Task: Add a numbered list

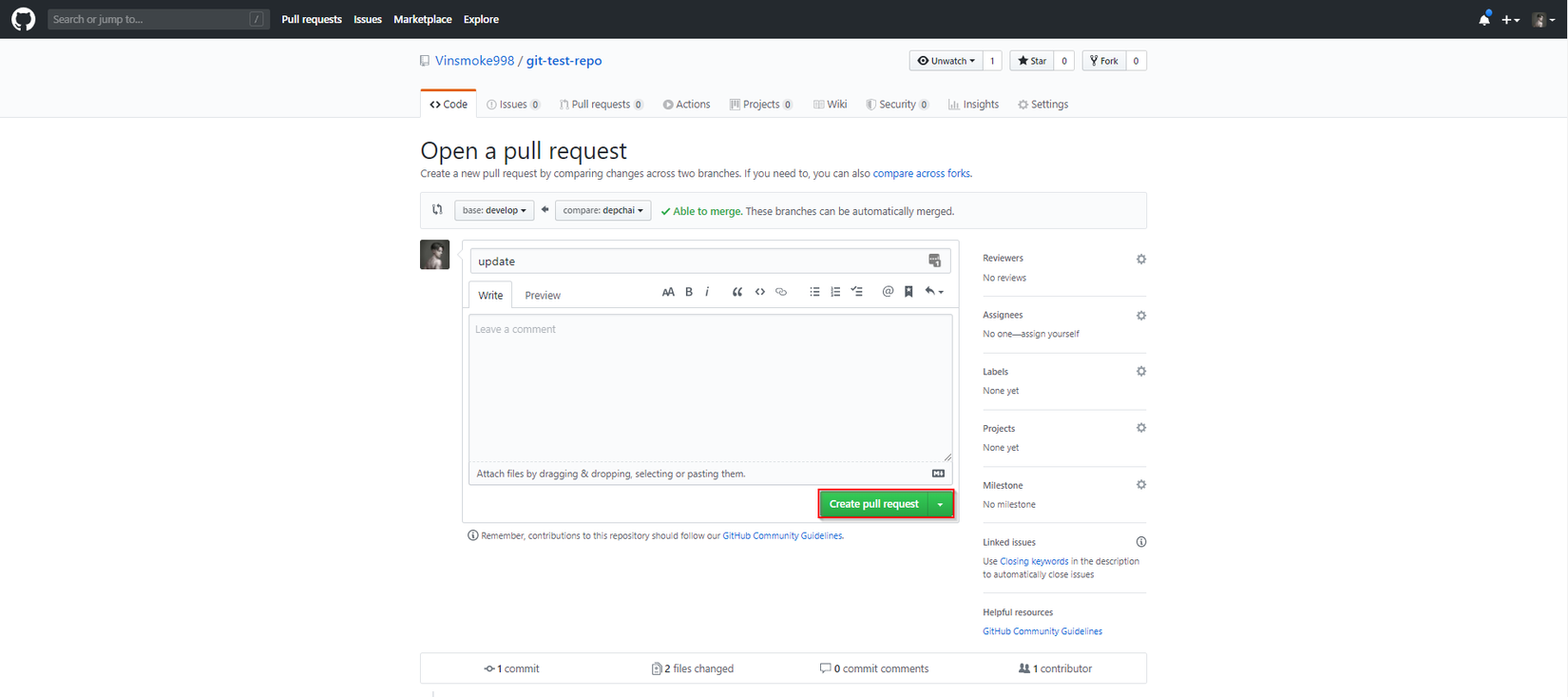Action: point(835,292)
